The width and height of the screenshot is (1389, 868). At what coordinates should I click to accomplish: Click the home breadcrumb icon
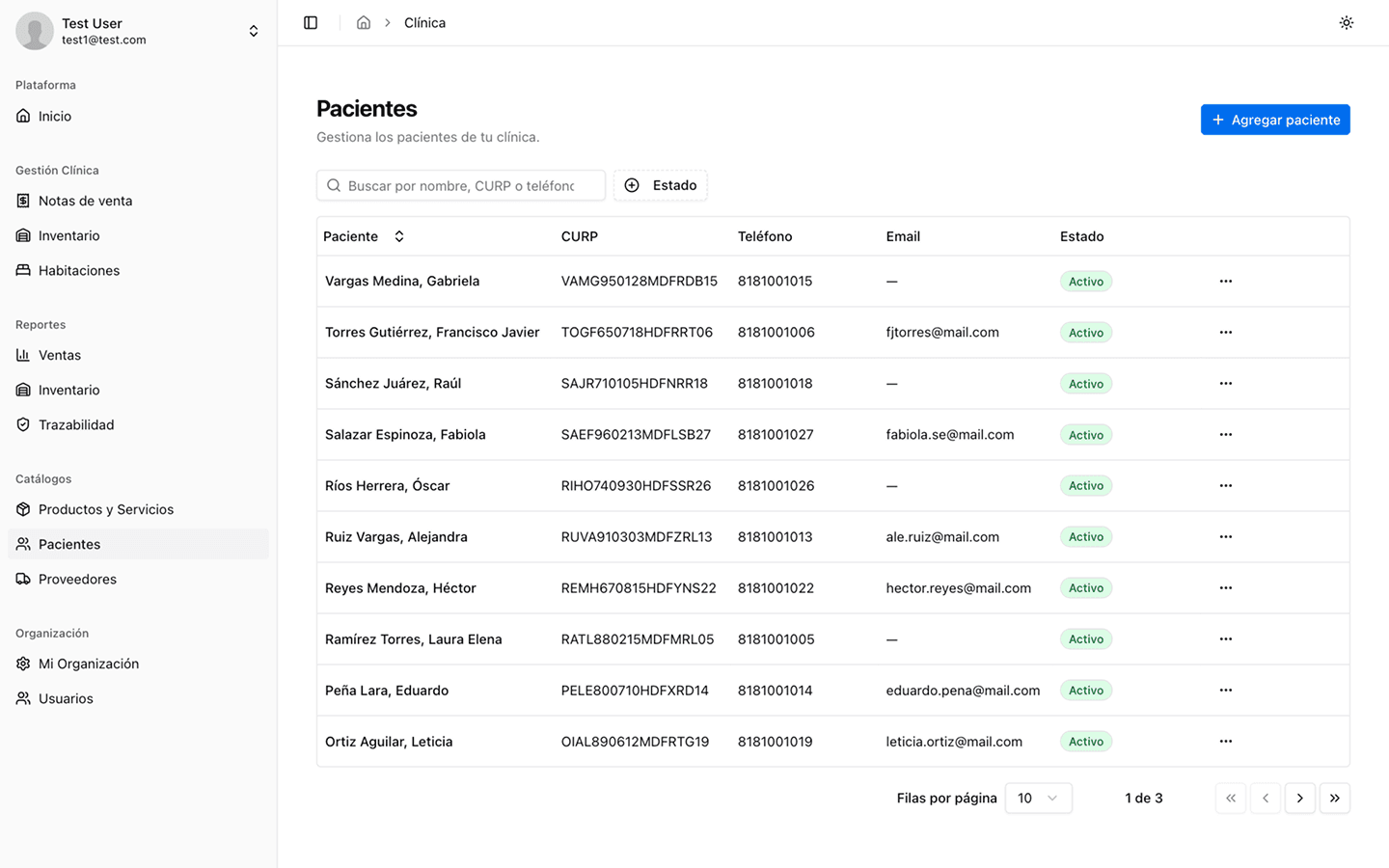click(x=364, y=23)
